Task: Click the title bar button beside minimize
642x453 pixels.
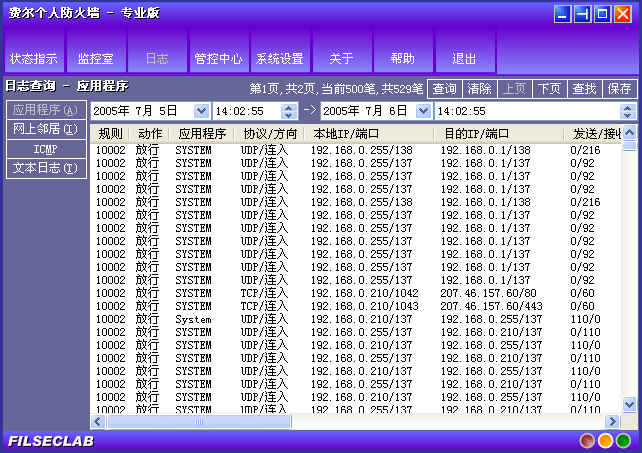Action: pos(583,14)
